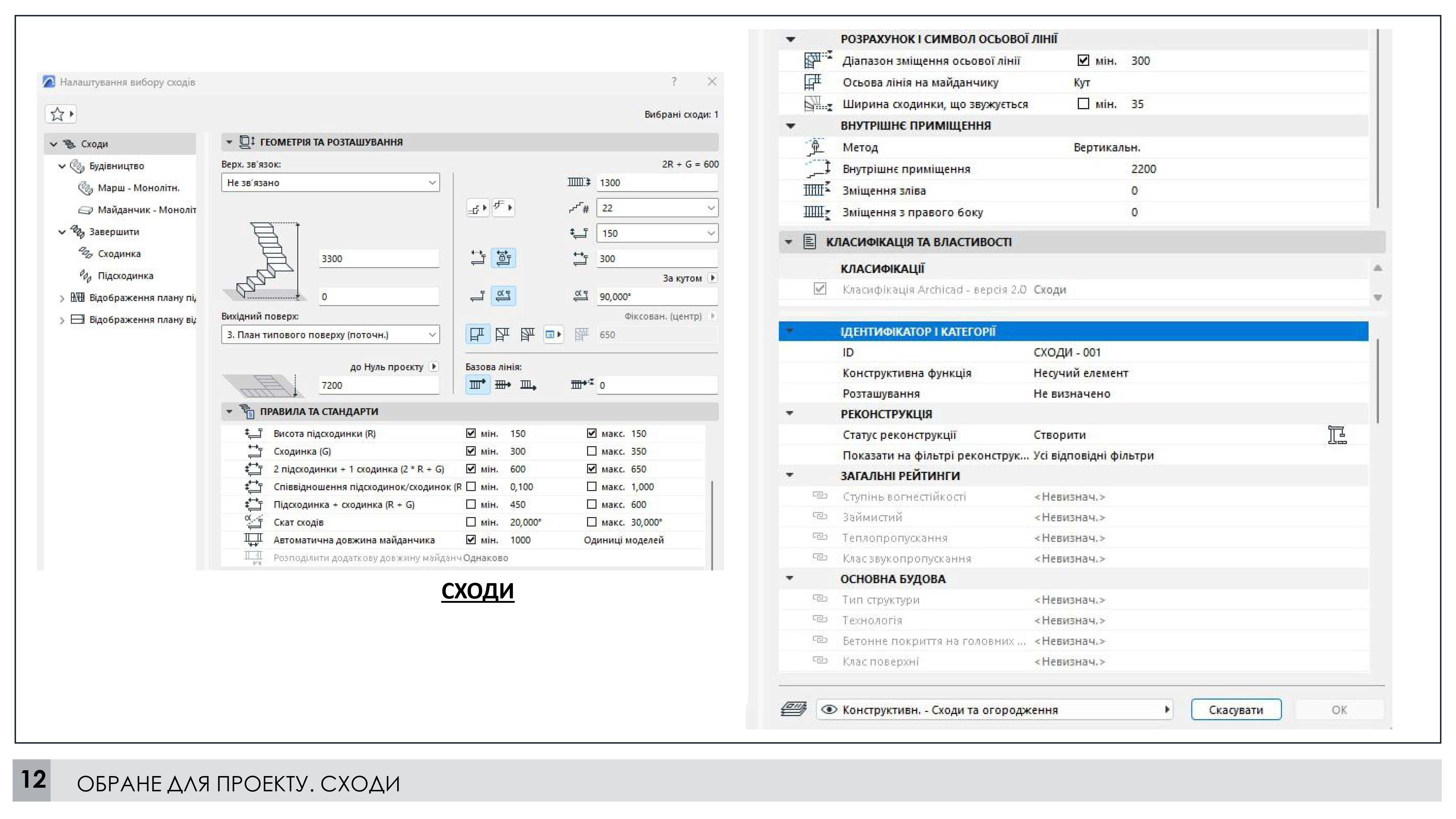The width and height of the screenshot is (1456, 819).
Task: Open the За кутом arrow option
Action: click(x=713, y=277)
